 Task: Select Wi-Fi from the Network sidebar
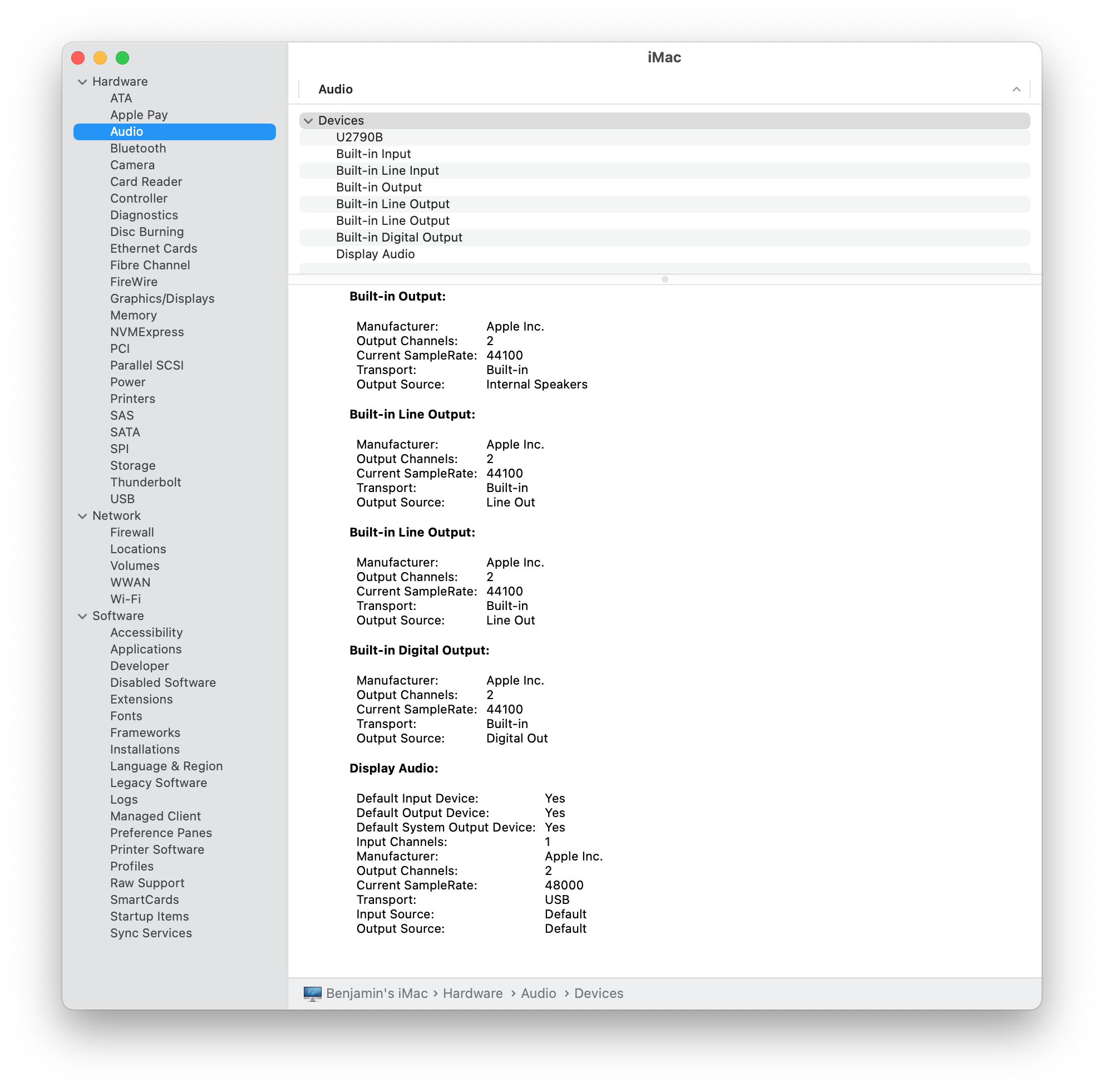(126, 598)
